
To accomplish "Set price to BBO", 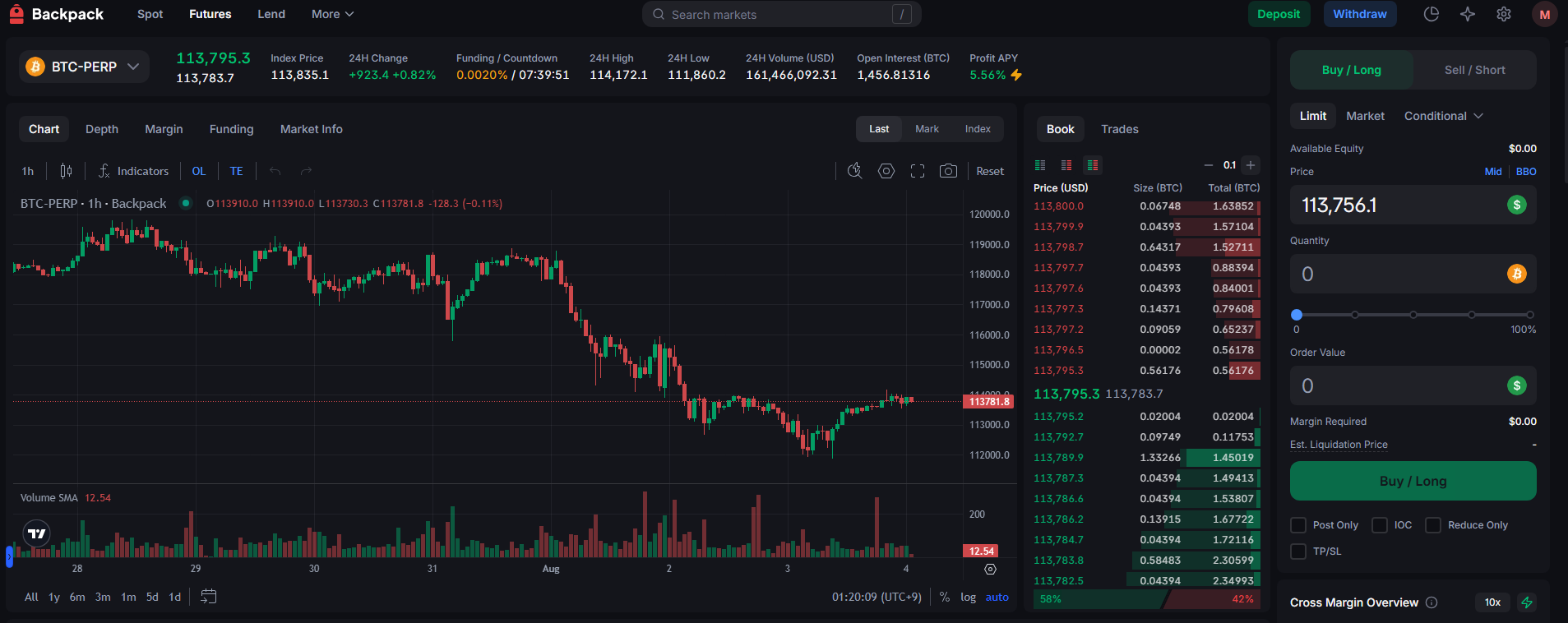I will click(x=1526, y=172).
